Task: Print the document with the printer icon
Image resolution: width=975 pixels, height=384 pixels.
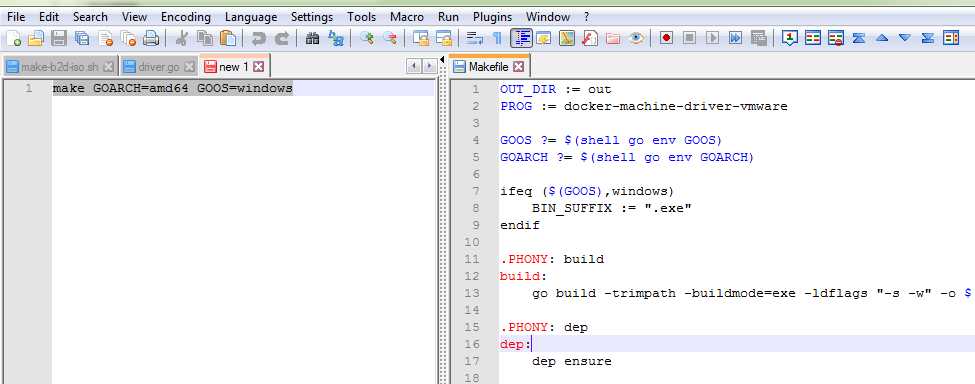Action: (x=151, y=39)
